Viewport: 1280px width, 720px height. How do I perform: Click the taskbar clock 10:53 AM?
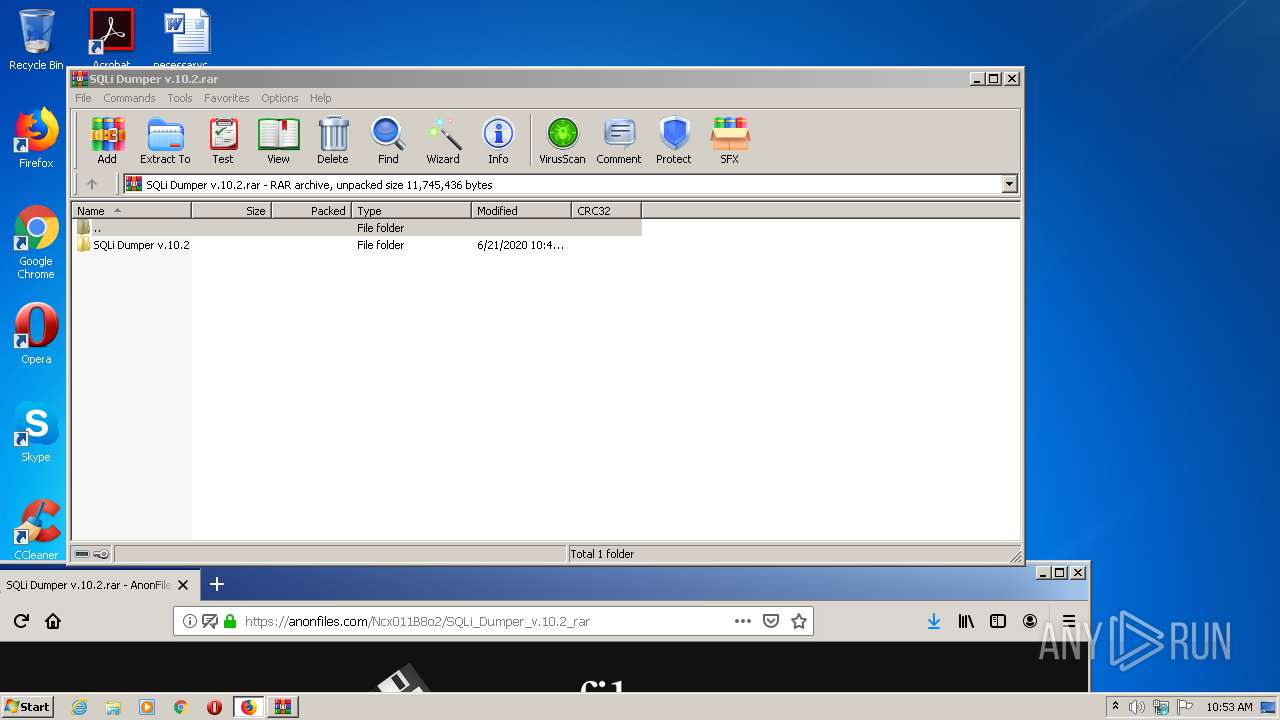pos(1229,707)
